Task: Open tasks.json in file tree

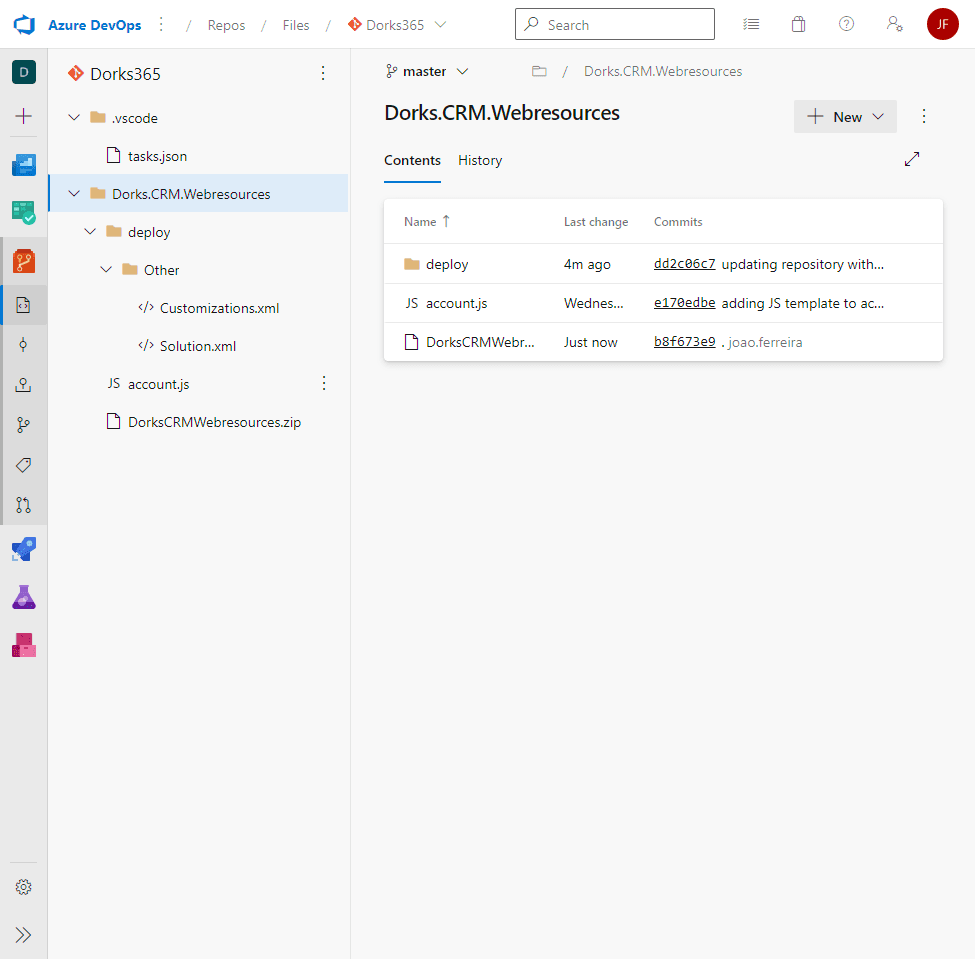Action: (157, 156)
